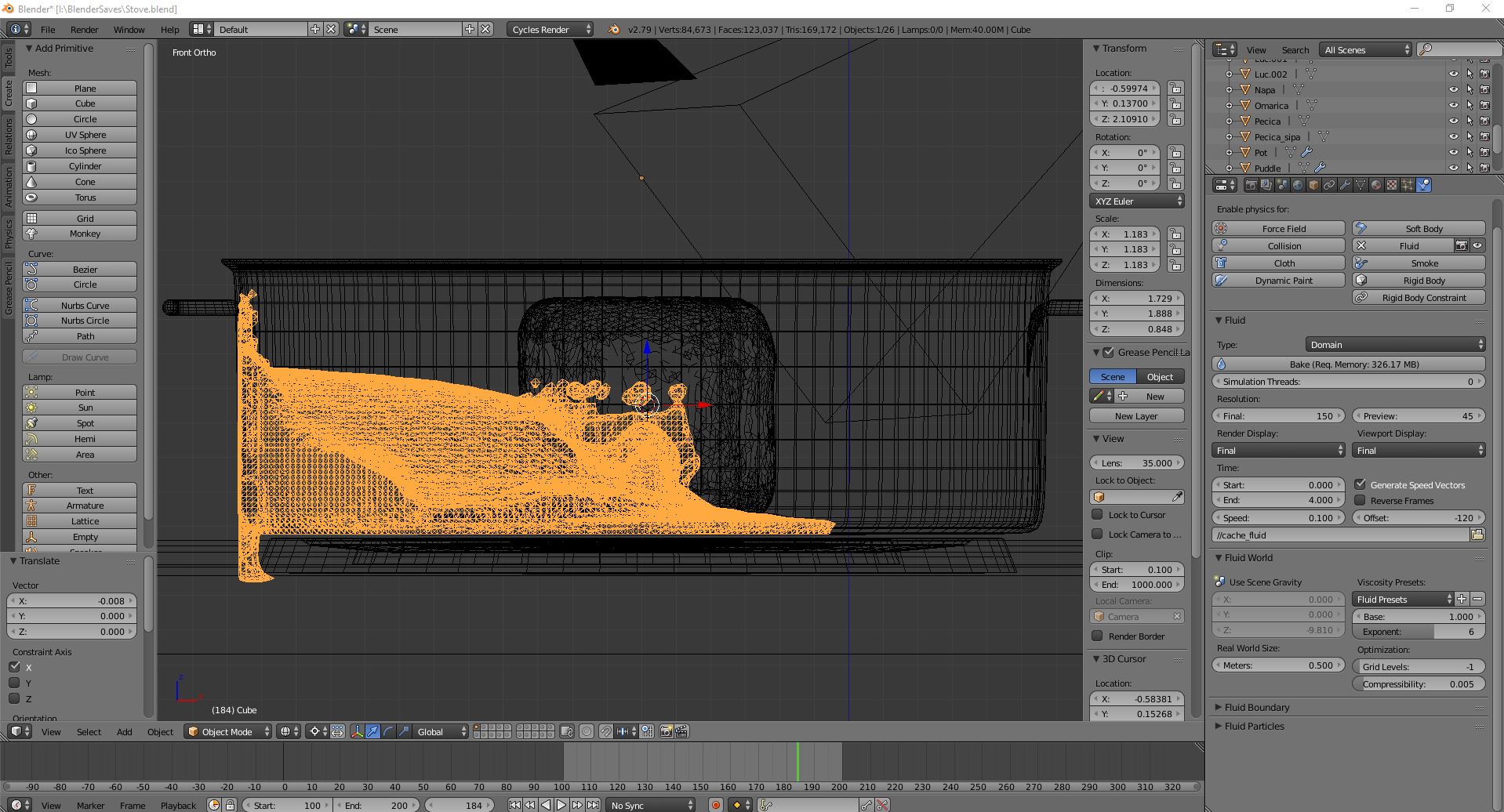Open the Viewport Display Final dropdown
The image size is (1504, 812).
(x=1419, y=450)
